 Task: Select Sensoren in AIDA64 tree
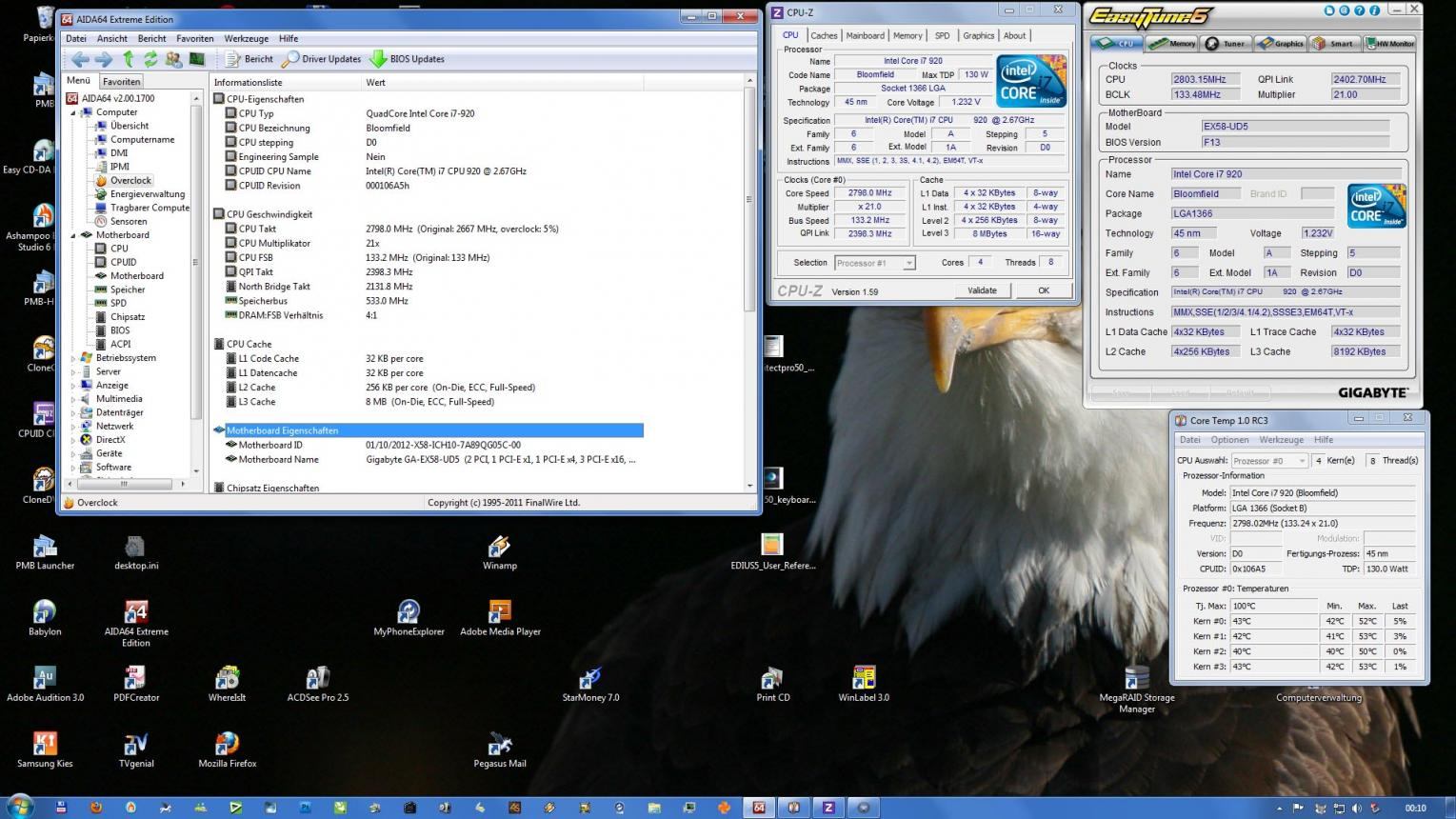click(129, 221)
